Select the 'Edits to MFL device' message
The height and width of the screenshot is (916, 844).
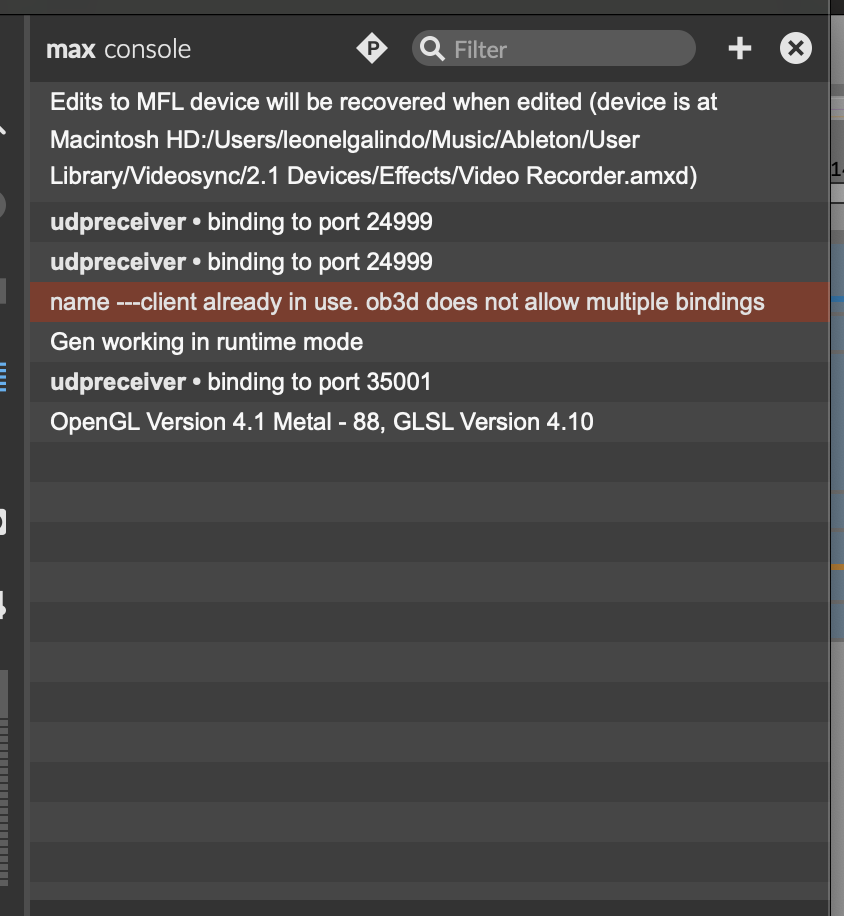pos(400,139)
